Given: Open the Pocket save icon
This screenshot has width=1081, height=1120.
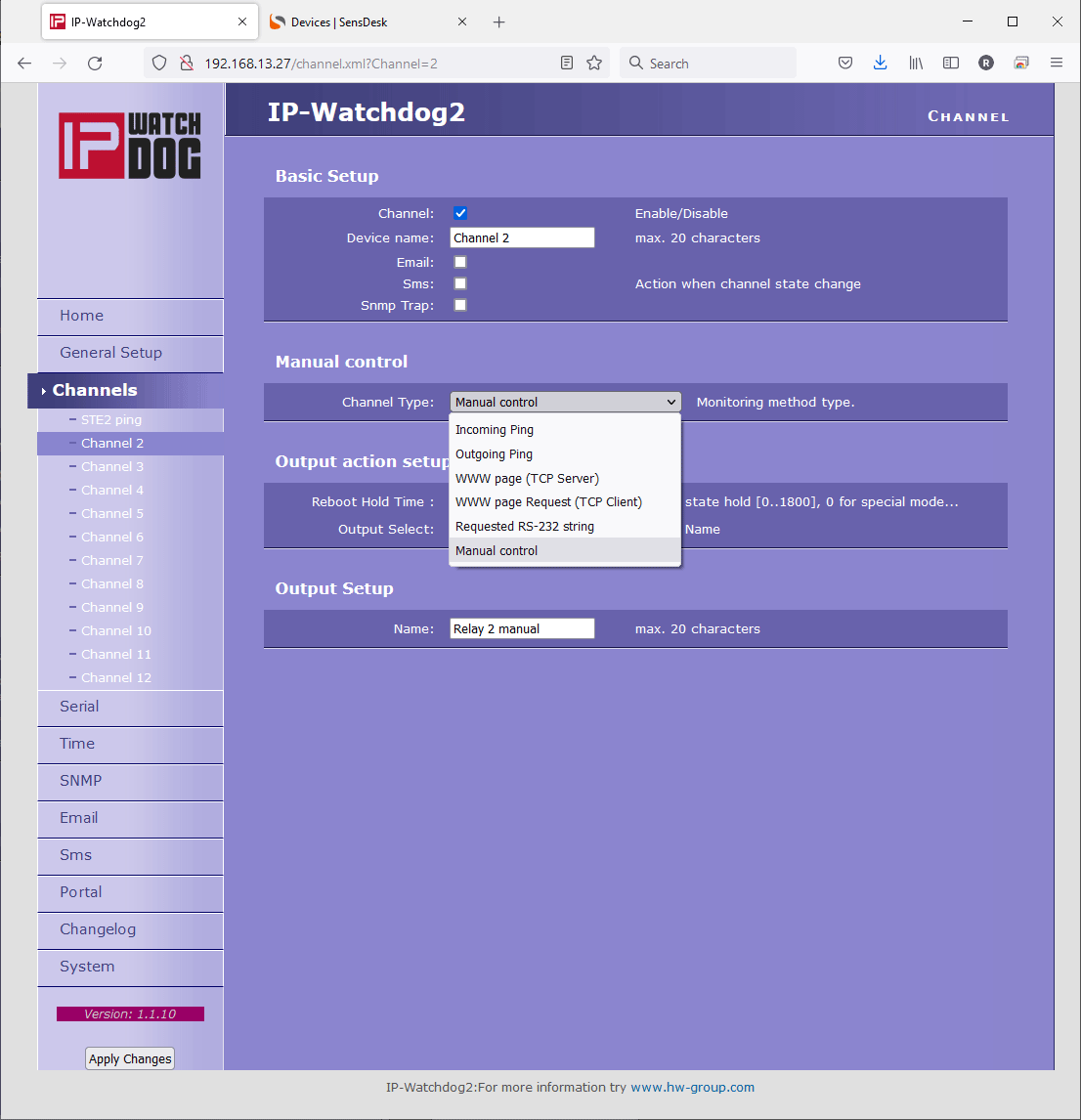Looking at the screenshot, I should coord(845,63).
